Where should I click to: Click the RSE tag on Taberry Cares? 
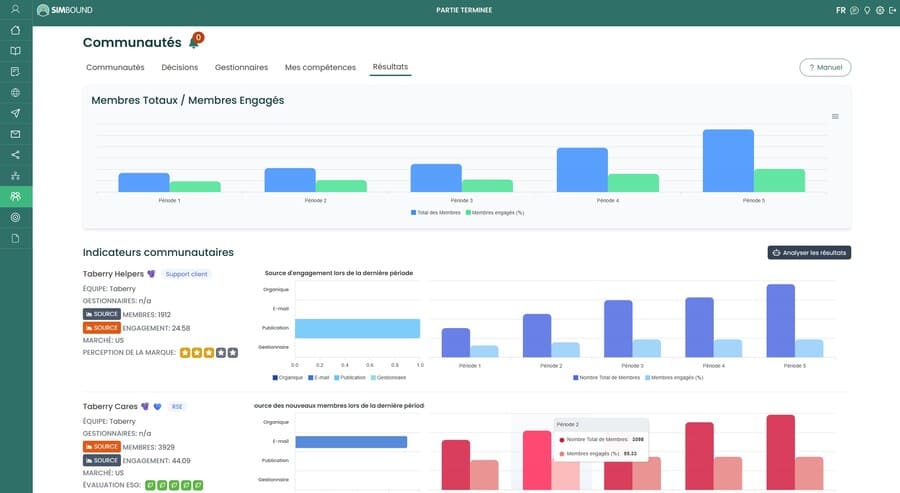[177, 406]
